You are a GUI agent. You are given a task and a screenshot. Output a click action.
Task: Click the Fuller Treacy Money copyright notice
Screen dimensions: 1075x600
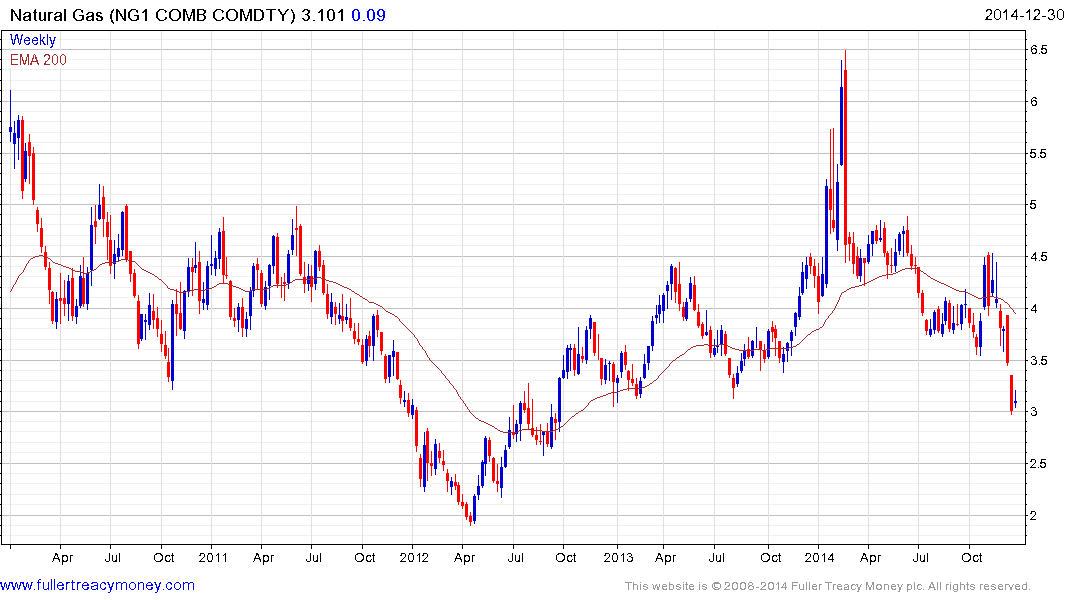tap(827, 586)
